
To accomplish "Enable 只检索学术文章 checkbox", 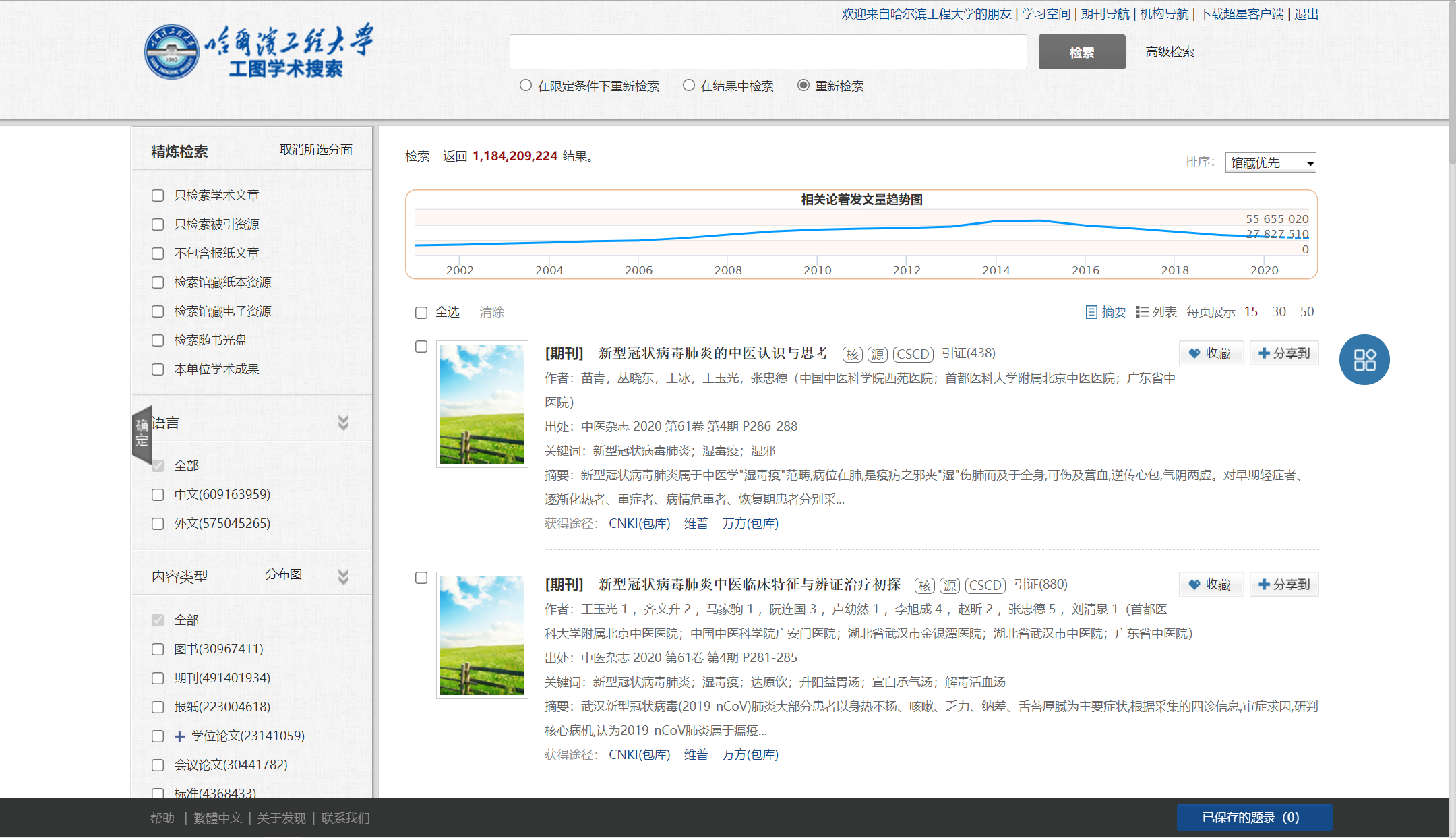I will [x=158, y=196].
